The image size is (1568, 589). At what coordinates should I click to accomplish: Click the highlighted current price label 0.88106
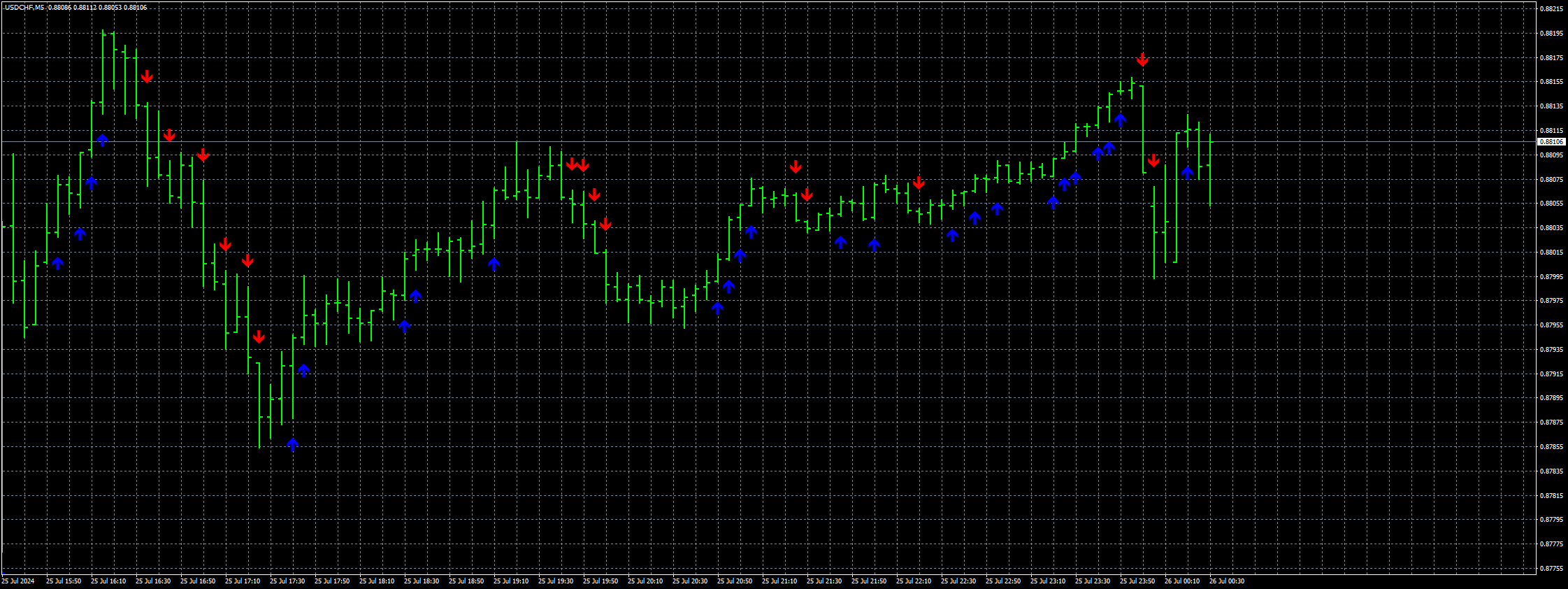1551,142
